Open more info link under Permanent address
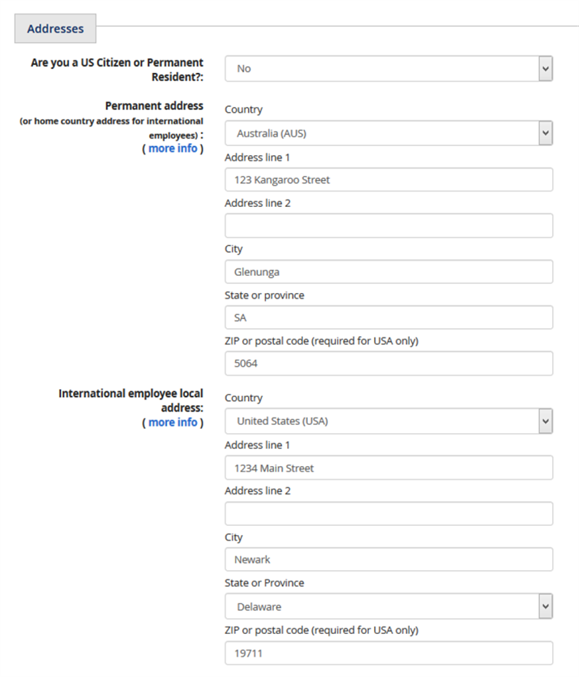This screenshot has width=579, height=677. pos(173,148)
